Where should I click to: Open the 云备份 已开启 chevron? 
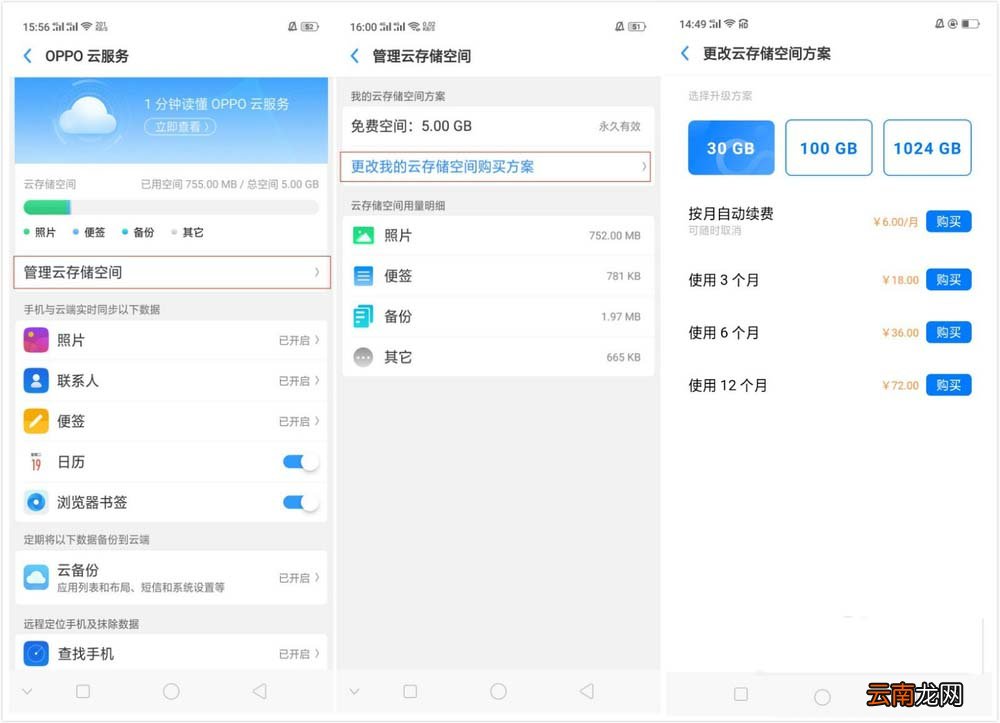[317, 578]
